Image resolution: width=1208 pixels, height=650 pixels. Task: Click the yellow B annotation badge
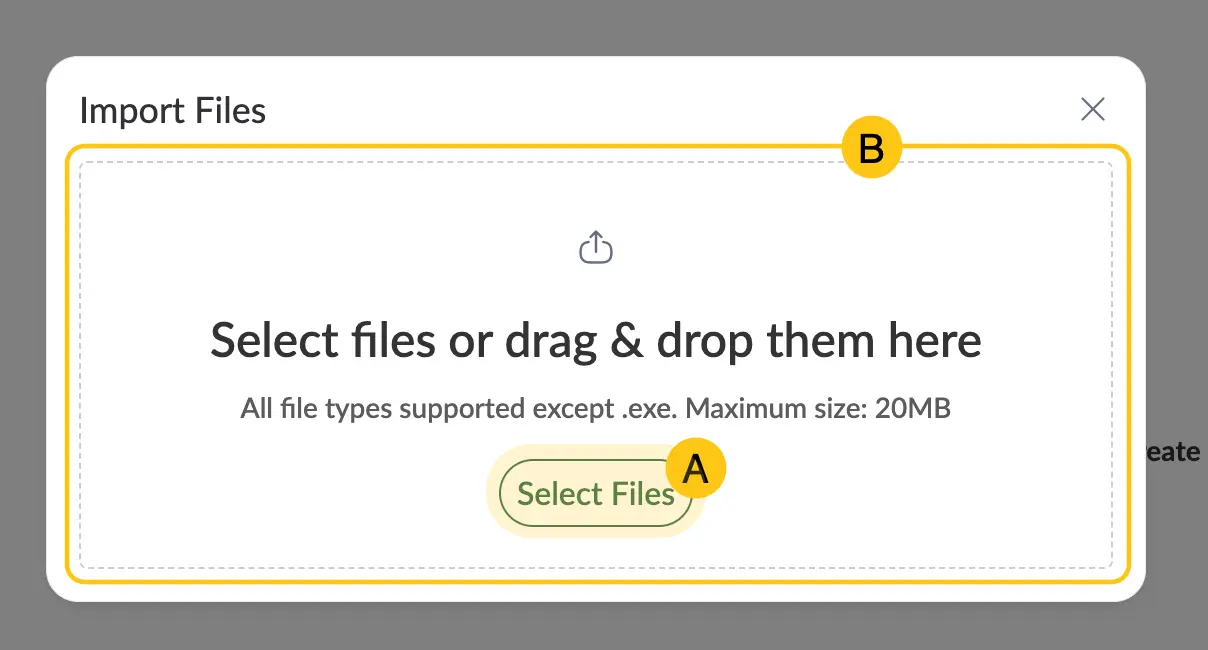click(872, 149)
